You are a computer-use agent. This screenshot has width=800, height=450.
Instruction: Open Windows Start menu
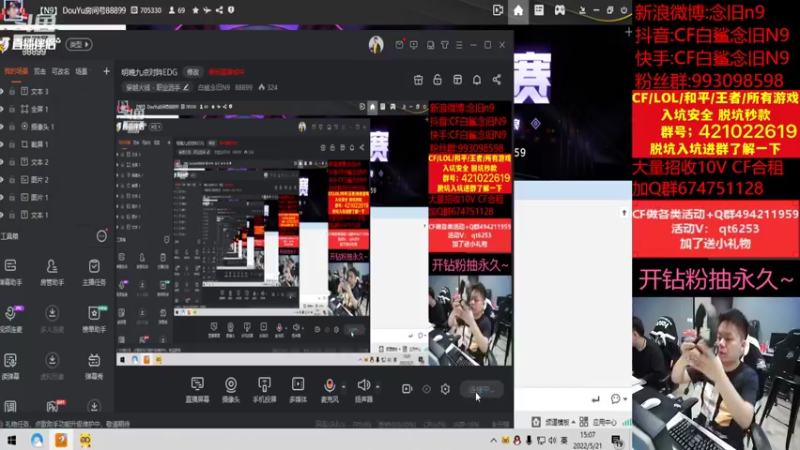tap(12, 440)
